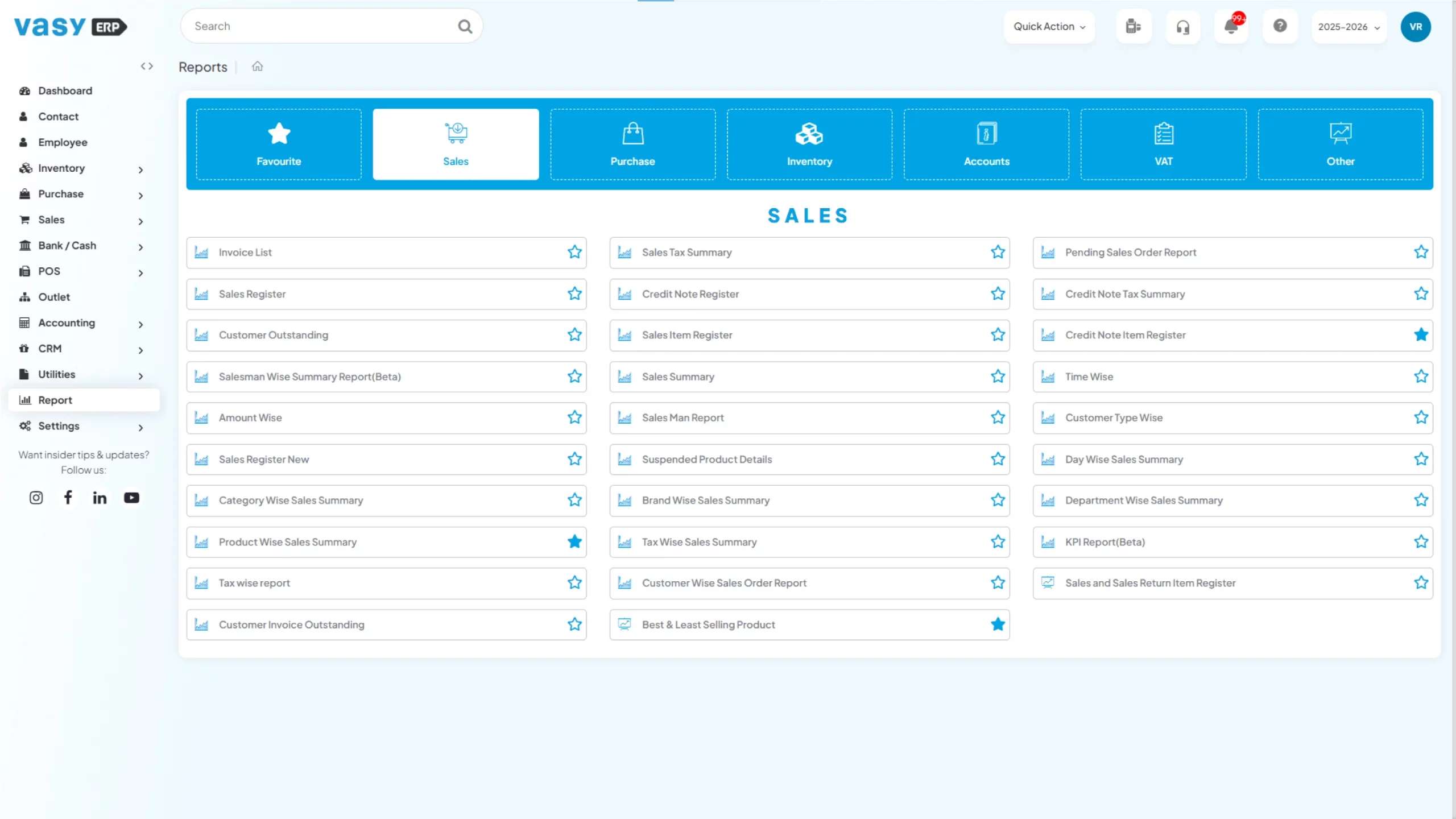Viewport: 1456px width, 819px height.
Task: Switch to the Sales reports tab
Action: (455, 143)
